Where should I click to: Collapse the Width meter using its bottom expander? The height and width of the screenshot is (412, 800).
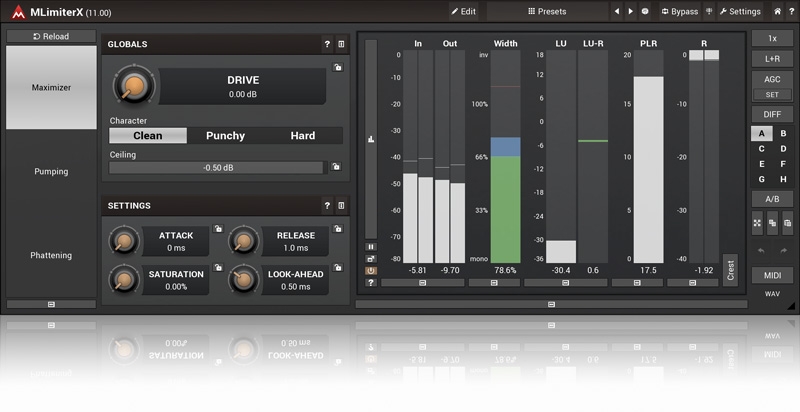point(507,283)
